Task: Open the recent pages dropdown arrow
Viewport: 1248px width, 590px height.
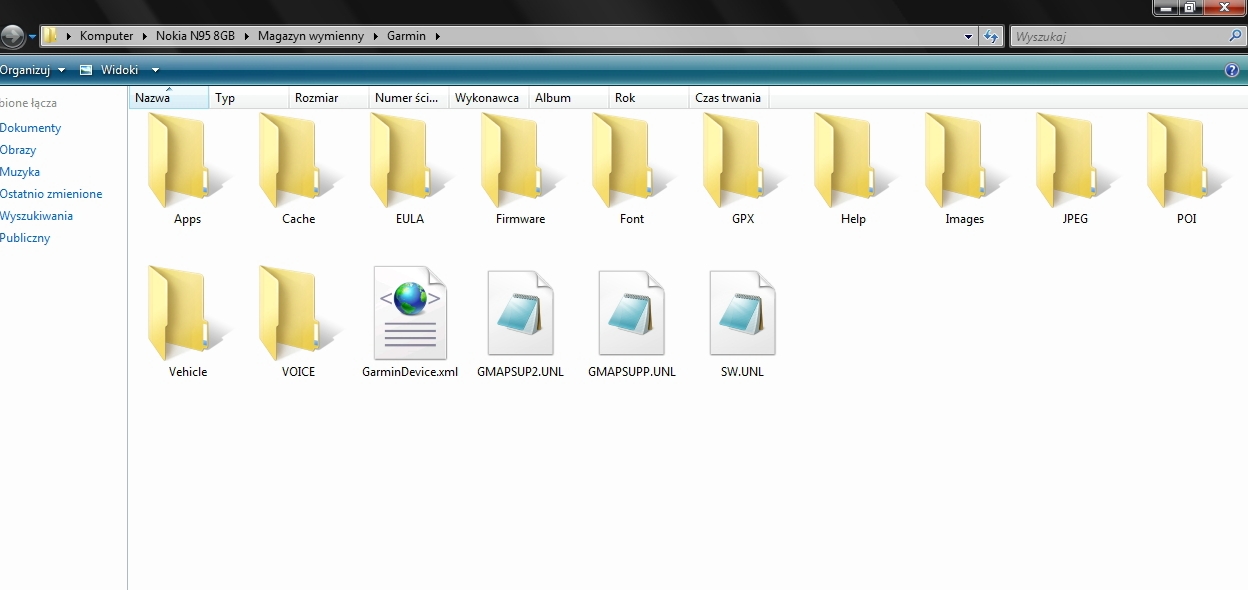Action: pos(33,36)
